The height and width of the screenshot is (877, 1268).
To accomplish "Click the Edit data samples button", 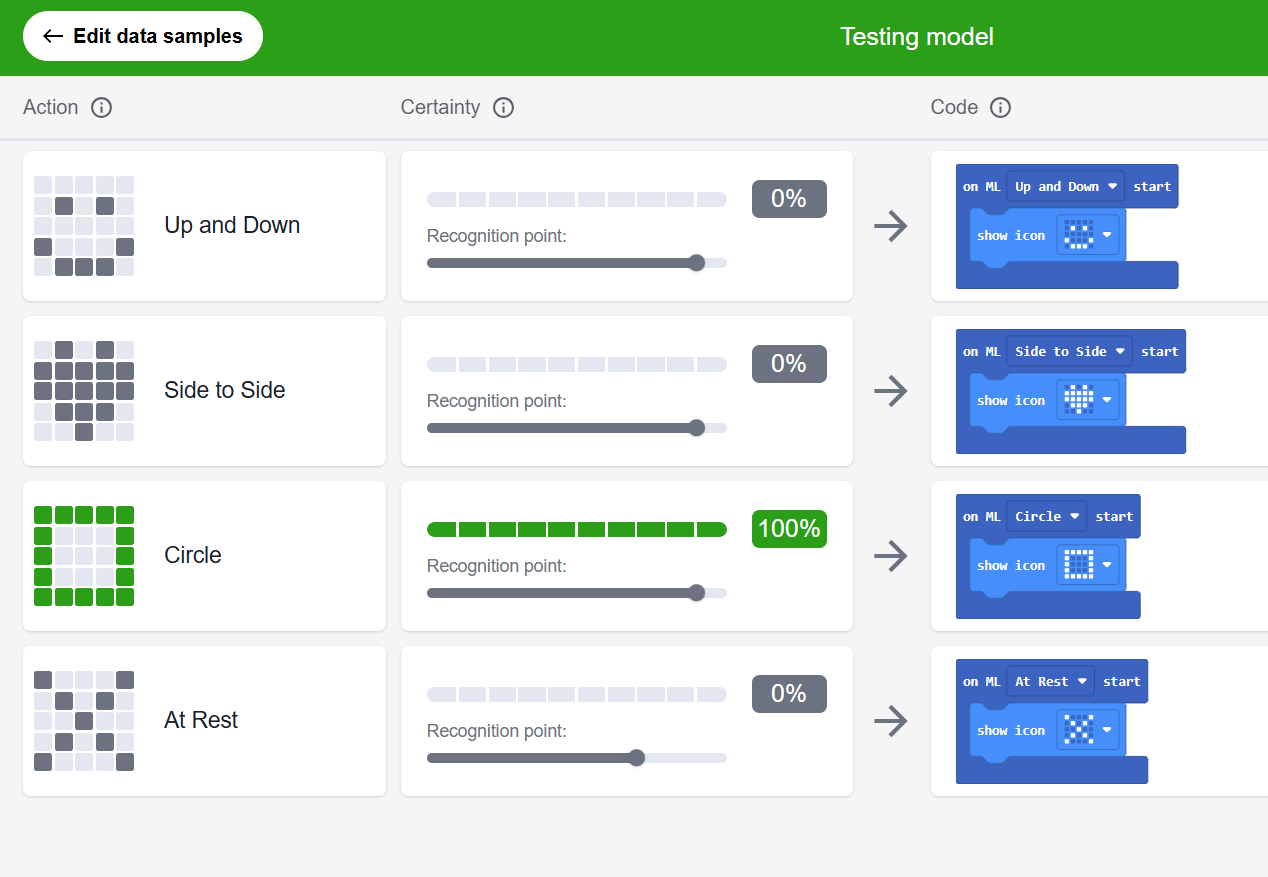I will pos(143,37).
